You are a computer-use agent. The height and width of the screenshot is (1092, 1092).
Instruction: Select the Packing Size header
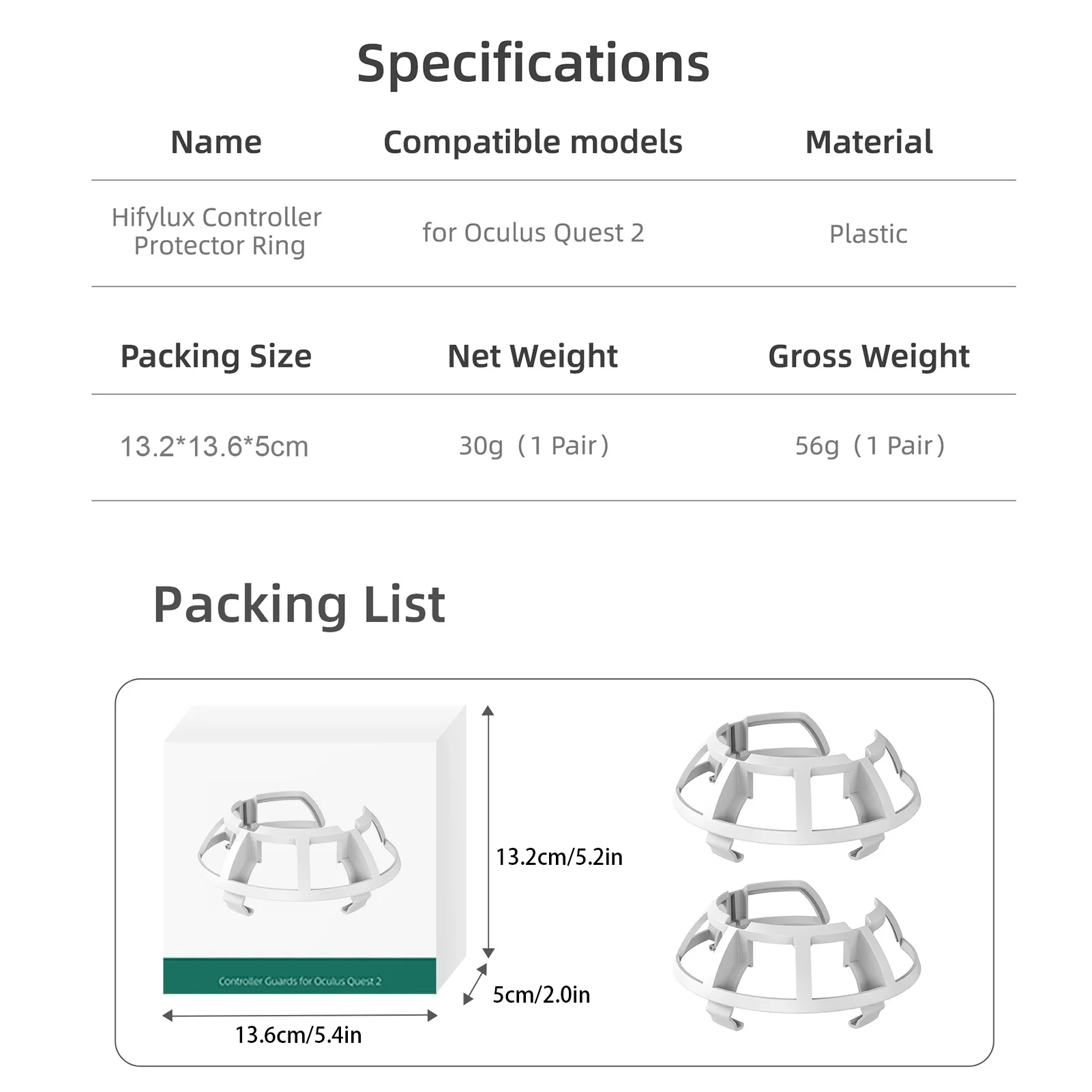216,356
